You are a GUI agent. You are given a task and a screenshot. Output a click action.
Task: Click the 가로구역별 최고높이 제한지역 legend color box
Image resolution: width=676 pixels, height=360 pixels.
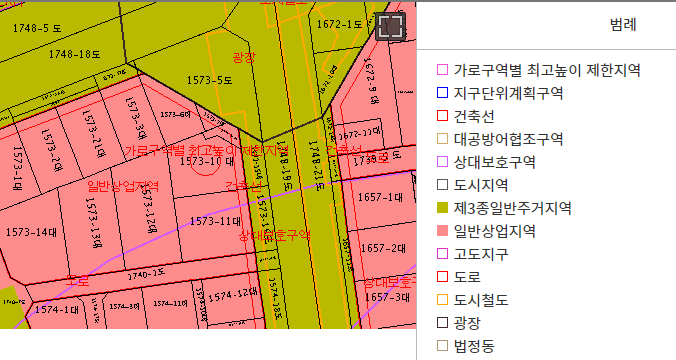[442, 70]
